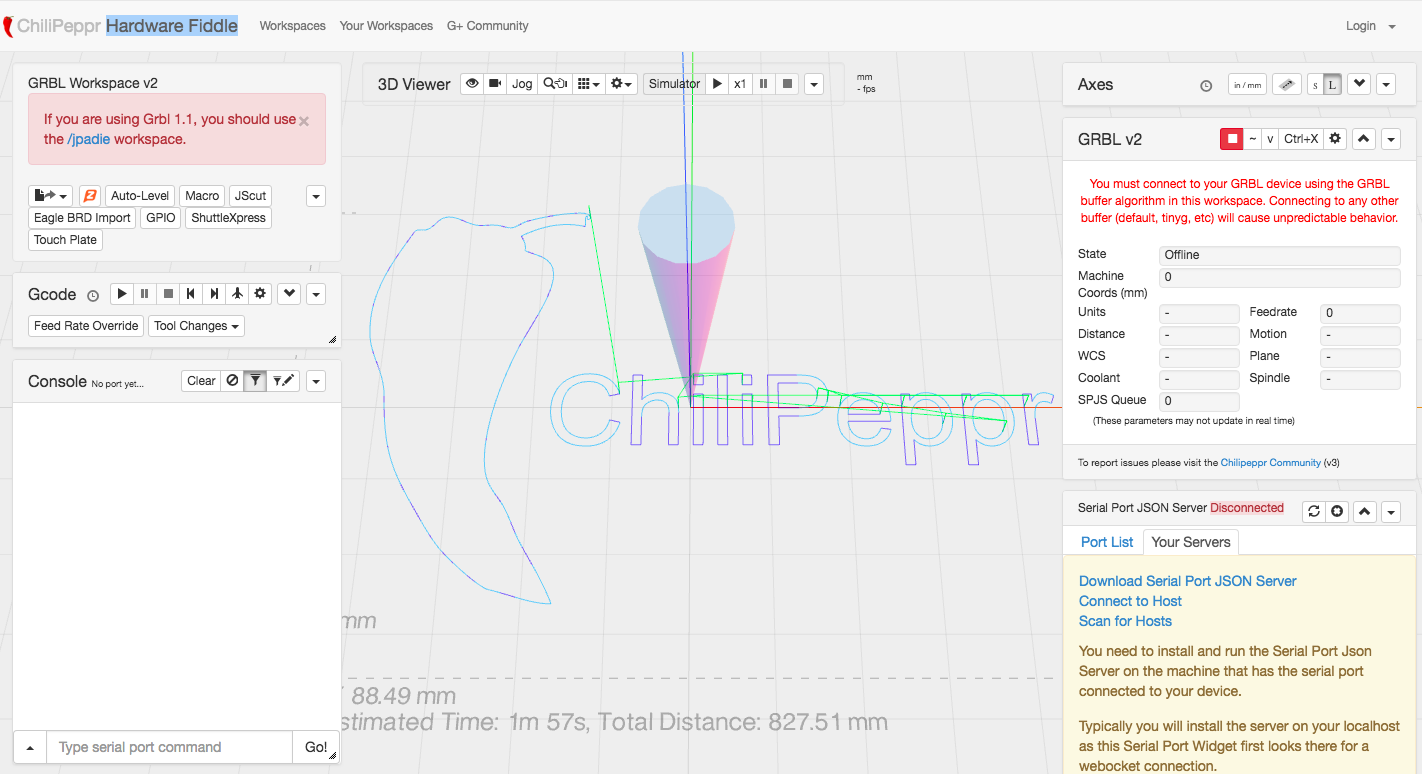Toggle the ShuttleXpress widget
This screenshot has width=1422, height=774.
228,218
